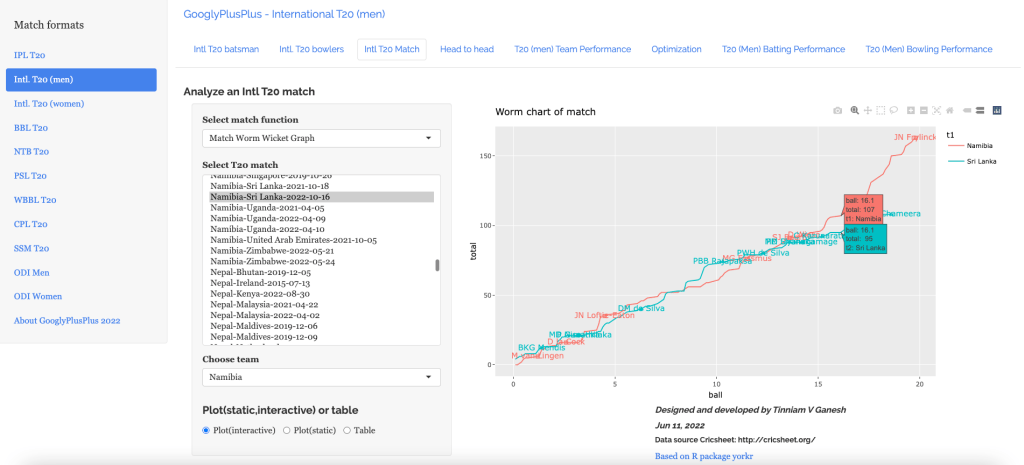Open the Intl T20 bowlers tab
Image resolution: width=1024 pixels, height=465 pixels.
[x=311, y=49]
